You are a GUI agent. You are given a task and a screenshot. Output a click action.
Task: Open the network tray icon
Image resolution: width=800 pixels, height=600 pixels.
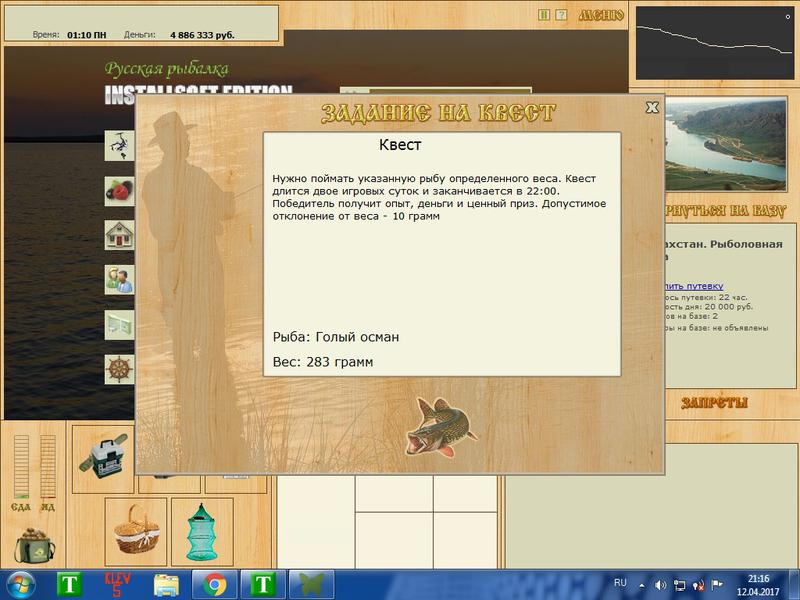click(680, 585)
